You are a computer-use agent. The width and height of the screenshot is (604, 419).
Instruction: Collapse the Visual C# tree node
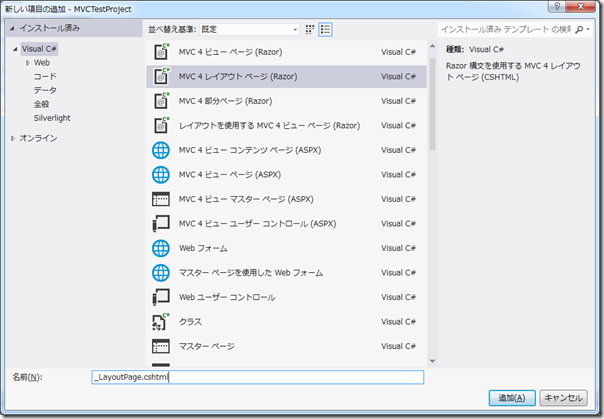pos(15,49)
